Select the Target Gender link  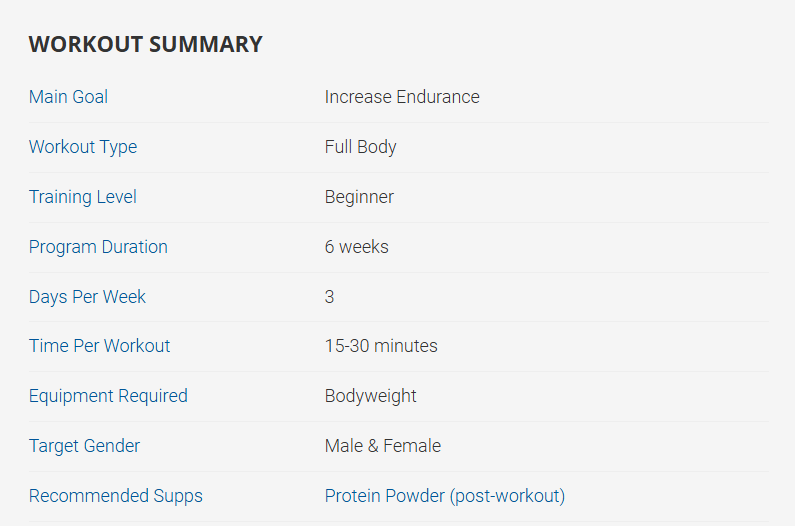coord(84,446)
